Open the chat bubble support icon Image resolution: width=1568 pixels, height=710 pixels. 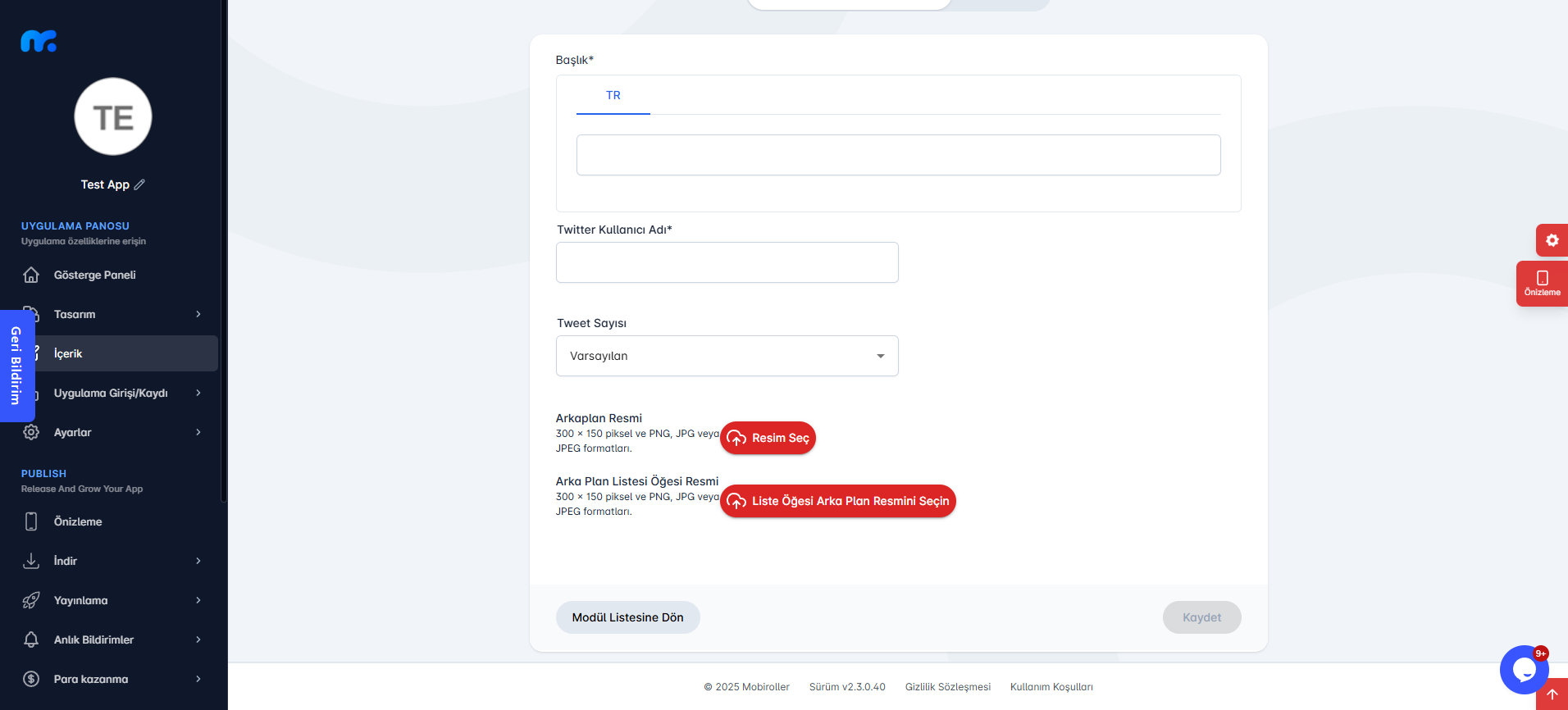click(x=1524, y=670)
